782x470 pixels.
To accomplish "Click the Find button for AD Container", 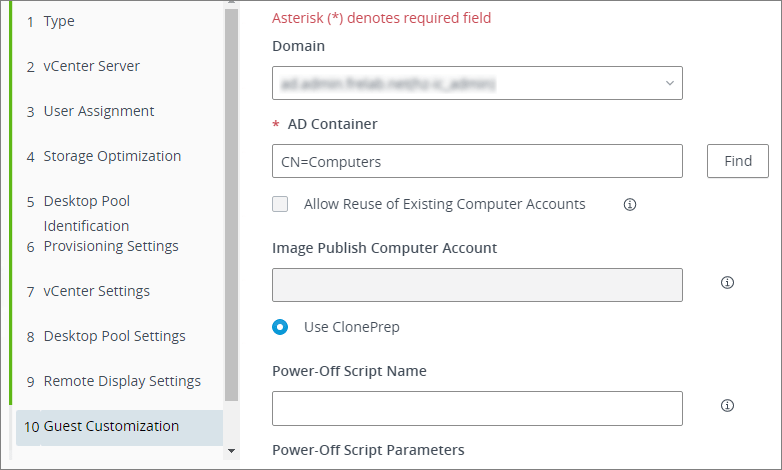I will click(737, 161).
